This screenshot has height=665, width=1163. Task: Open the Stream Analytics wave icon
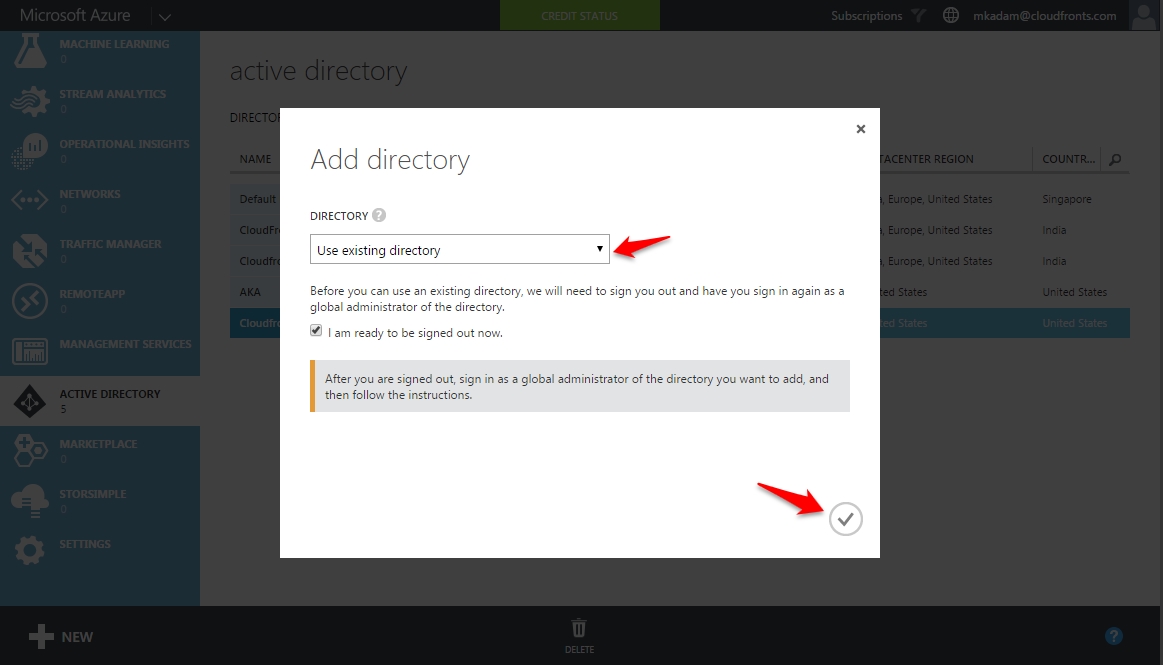point(30,101)
